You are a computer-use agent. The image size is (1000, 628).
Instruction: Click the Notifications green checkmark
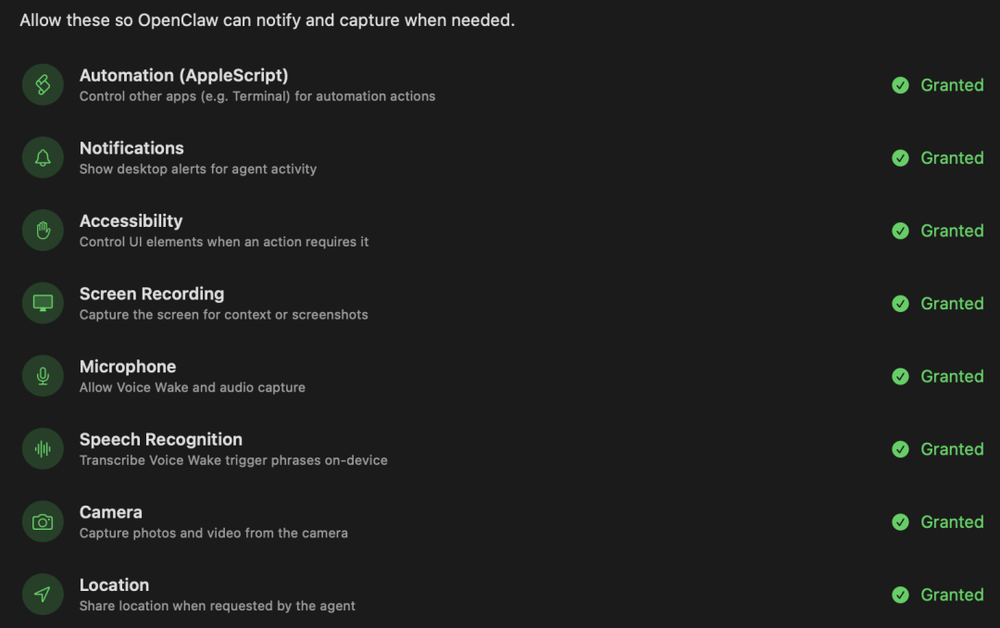coord(900,158)
